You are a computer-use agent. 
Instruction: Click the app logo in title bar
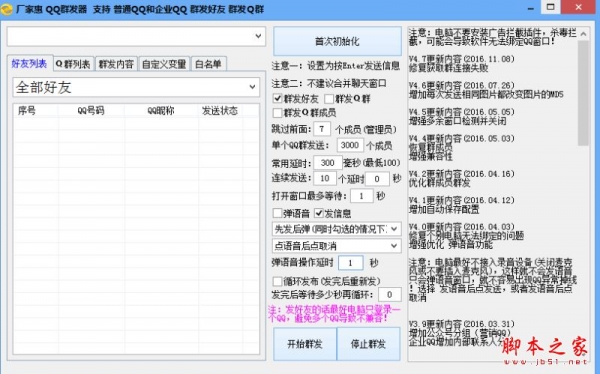point(7,9)
